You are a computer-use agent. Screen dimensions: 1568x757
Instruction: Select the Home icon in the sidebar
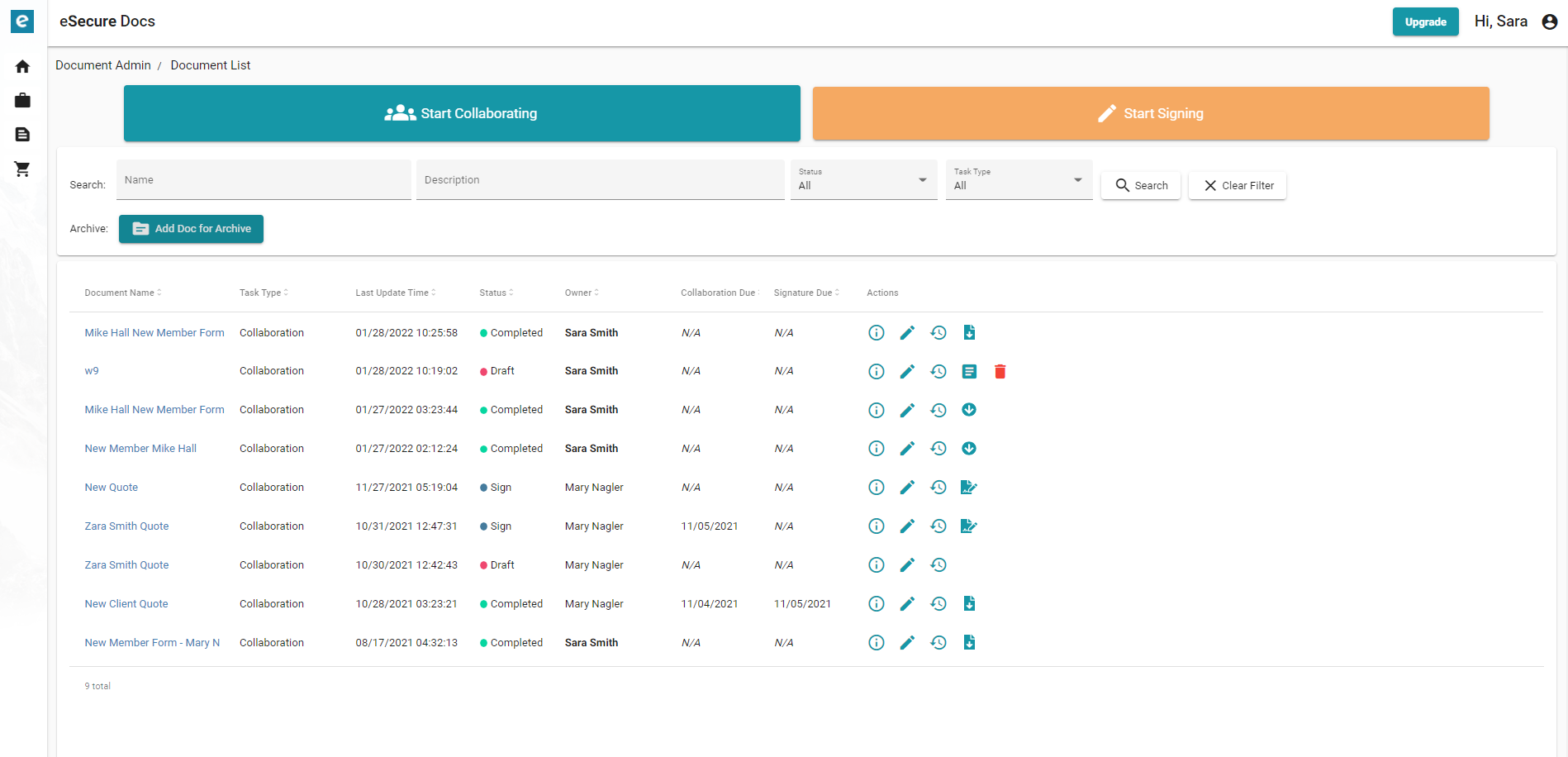click(22, 65)
